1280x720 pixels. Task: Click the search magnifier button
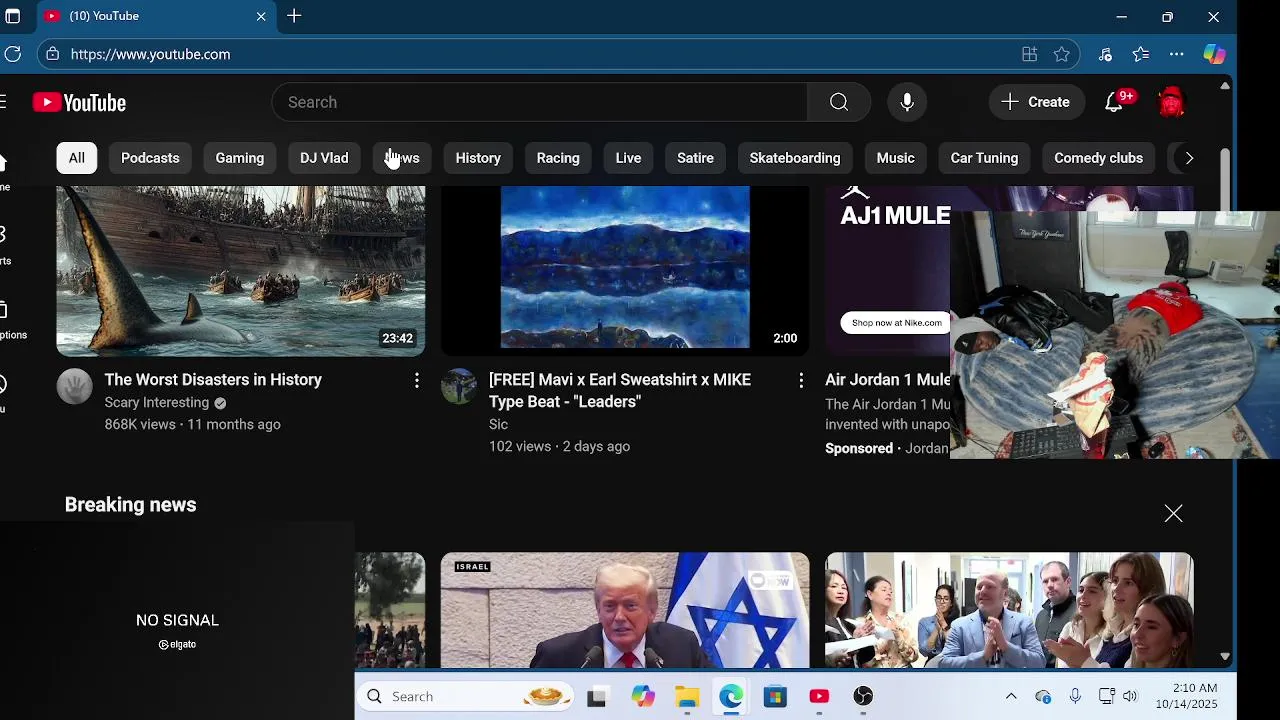click(839, 102)
